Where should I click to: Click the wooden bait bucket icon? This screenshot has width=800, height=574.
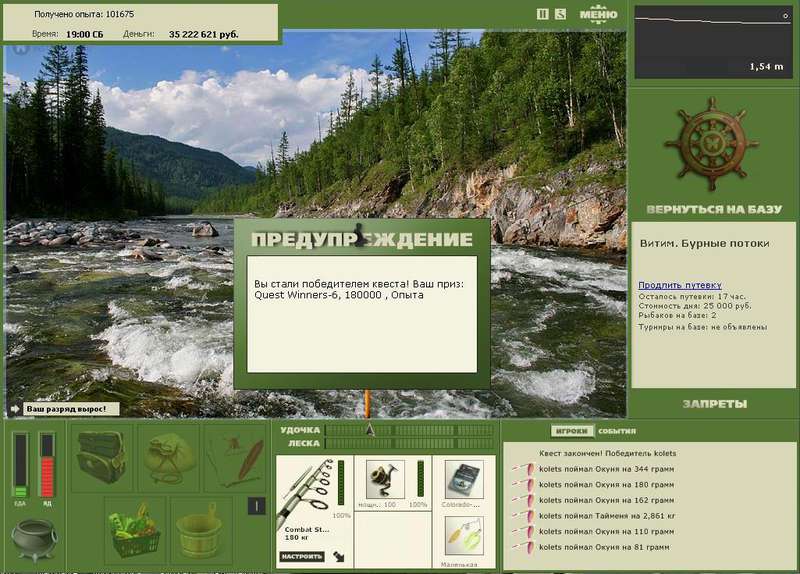coord(199,531)
